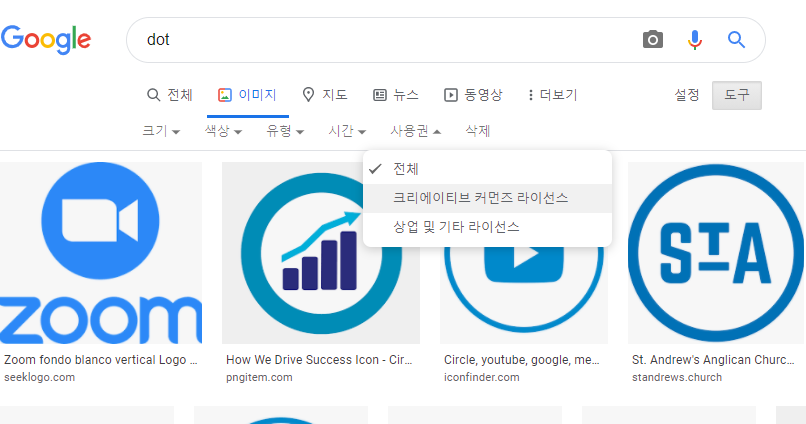Screen dimensions: 806x424
Task: Visit pngitem.com source link
Action: tap(259, 377)
